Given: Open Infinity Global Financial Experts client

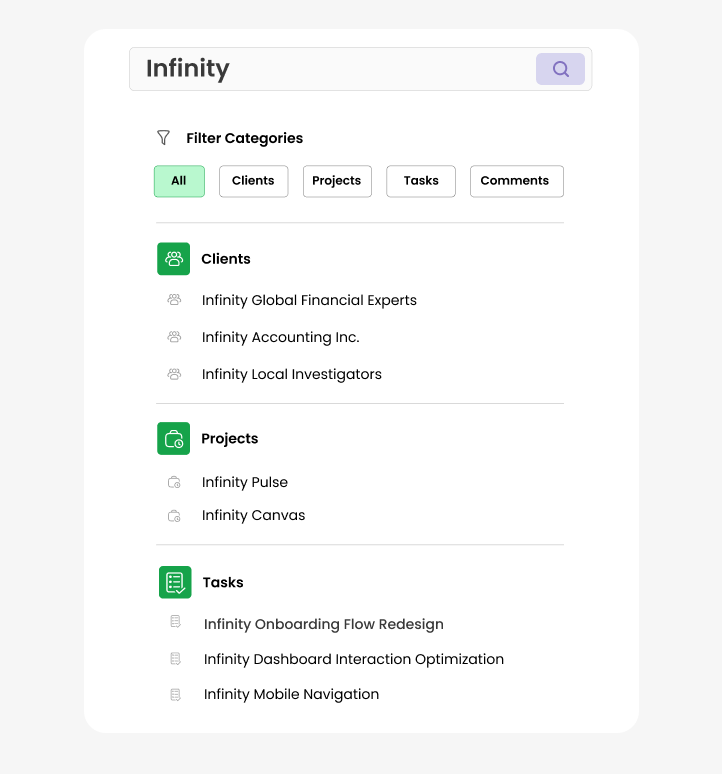Looking at the screenshot, I should click(x=309, y=300).
